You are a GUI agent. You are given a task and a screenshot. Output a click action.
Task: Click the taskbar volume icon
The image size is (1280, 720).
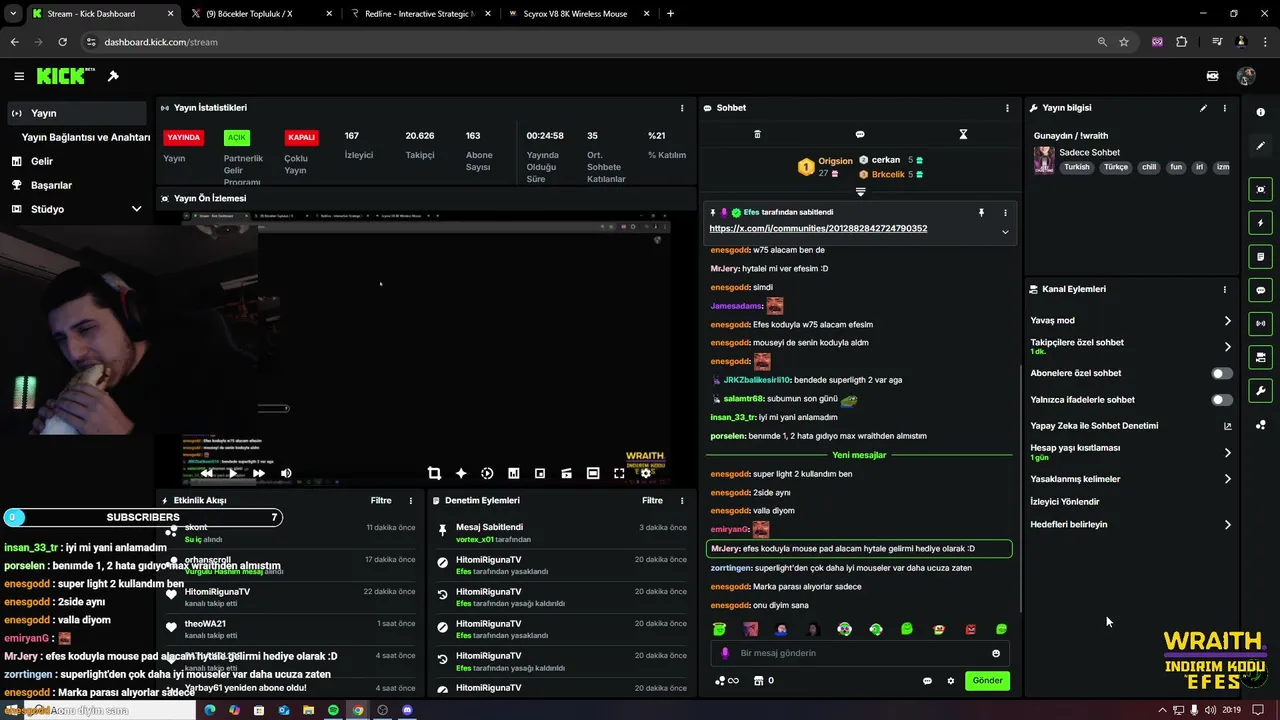click(x=1210, y=710)
